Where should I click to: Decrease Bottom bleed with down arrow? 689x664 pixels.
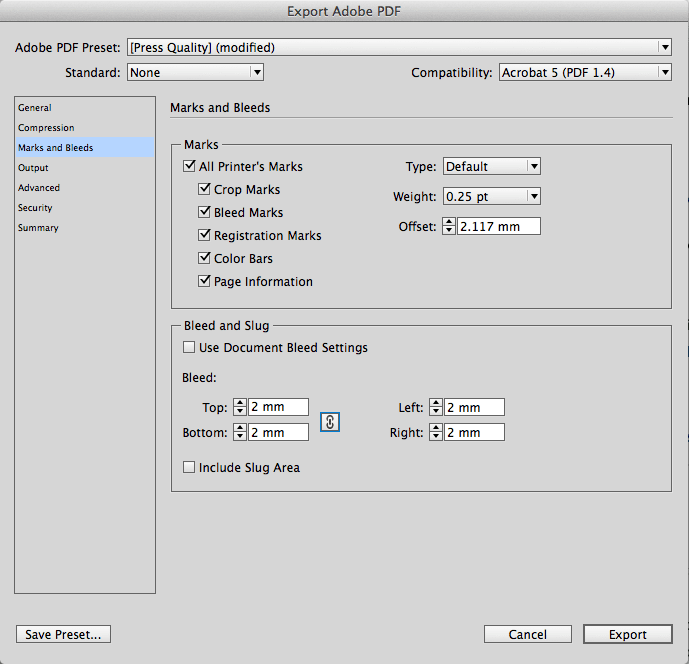(239, 436)
